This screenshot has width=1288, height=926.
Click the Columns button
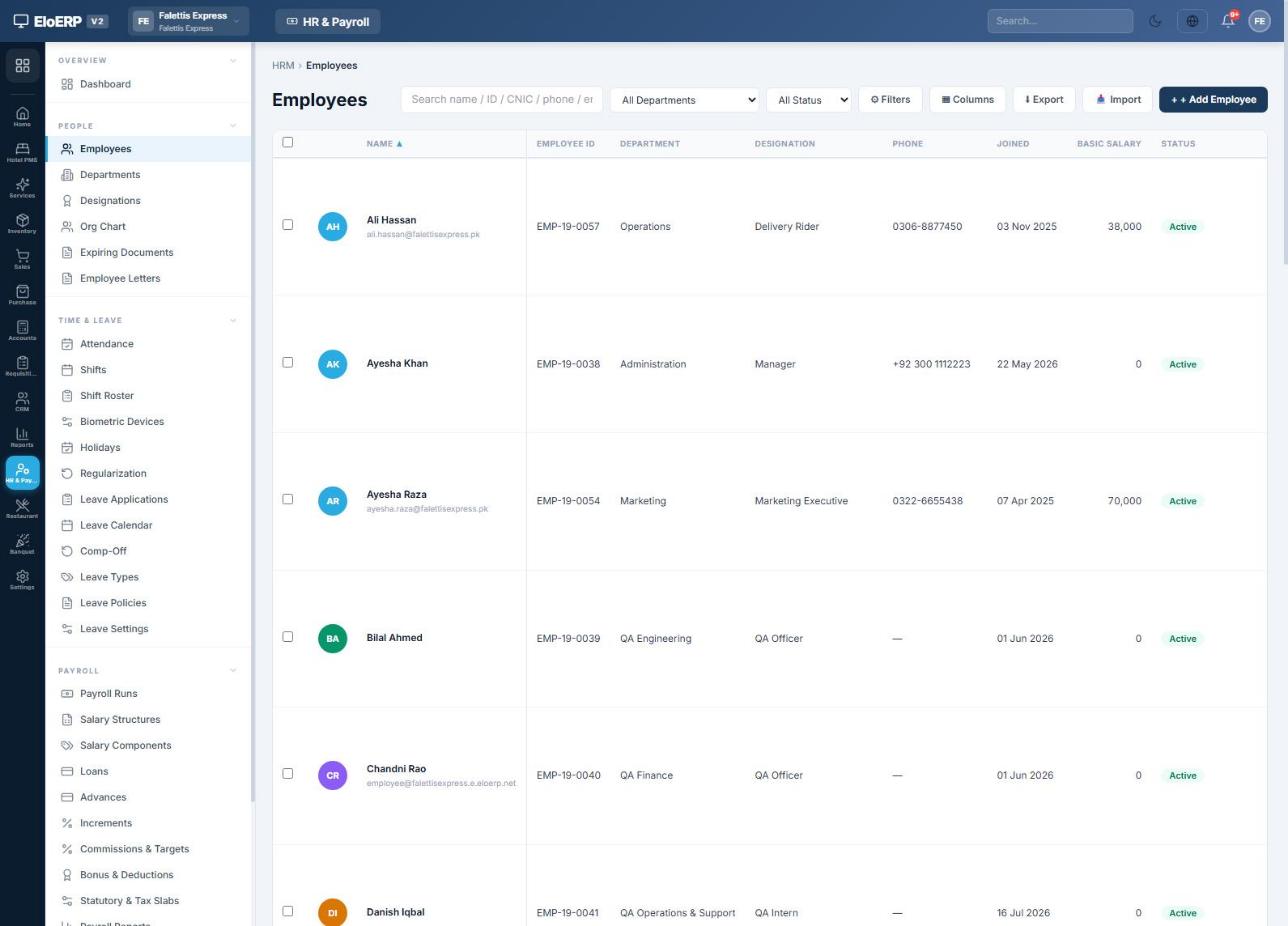pos(967,100)
